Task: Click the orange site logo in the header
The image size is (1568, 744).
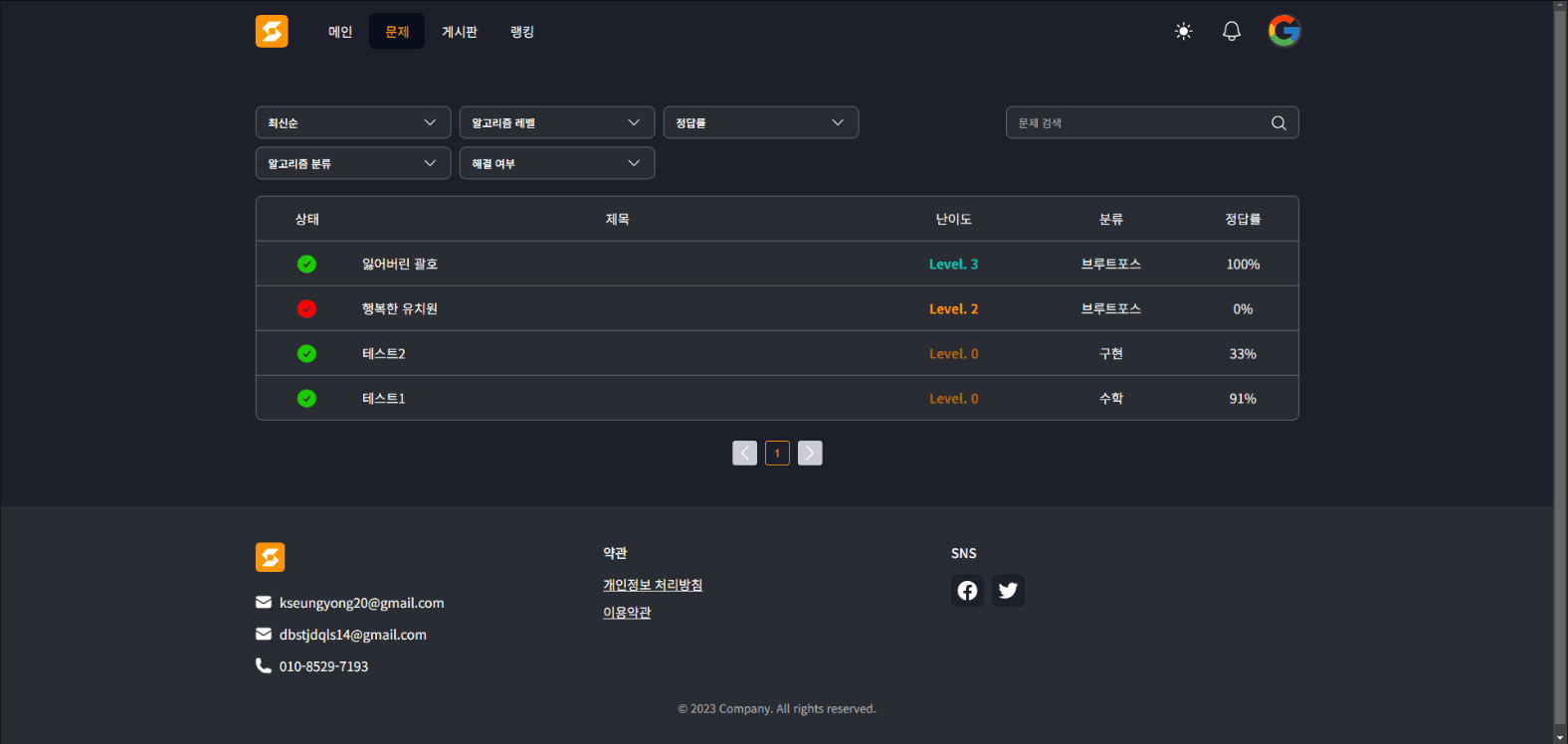Action: point(272,32)
